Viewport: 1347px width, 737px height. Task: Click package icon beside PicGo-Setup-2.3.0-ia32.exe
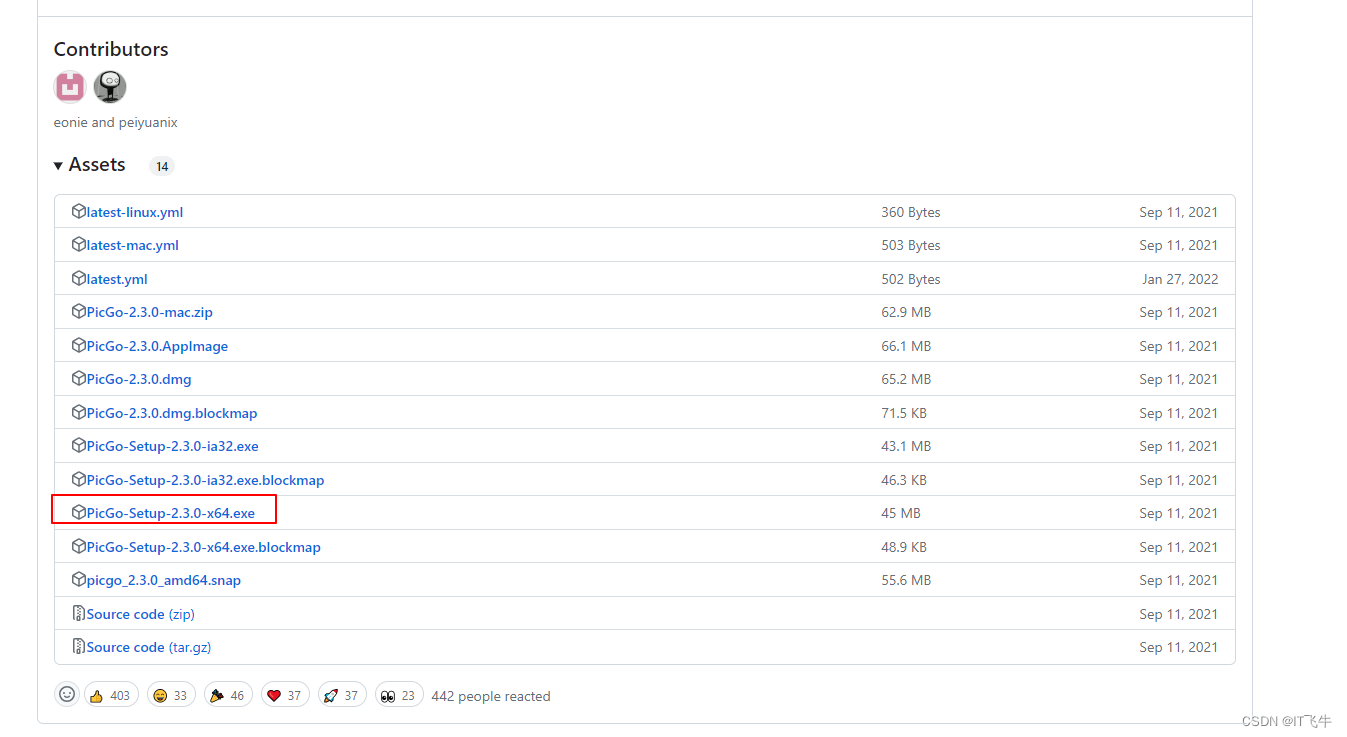click(x=79, y=446)
